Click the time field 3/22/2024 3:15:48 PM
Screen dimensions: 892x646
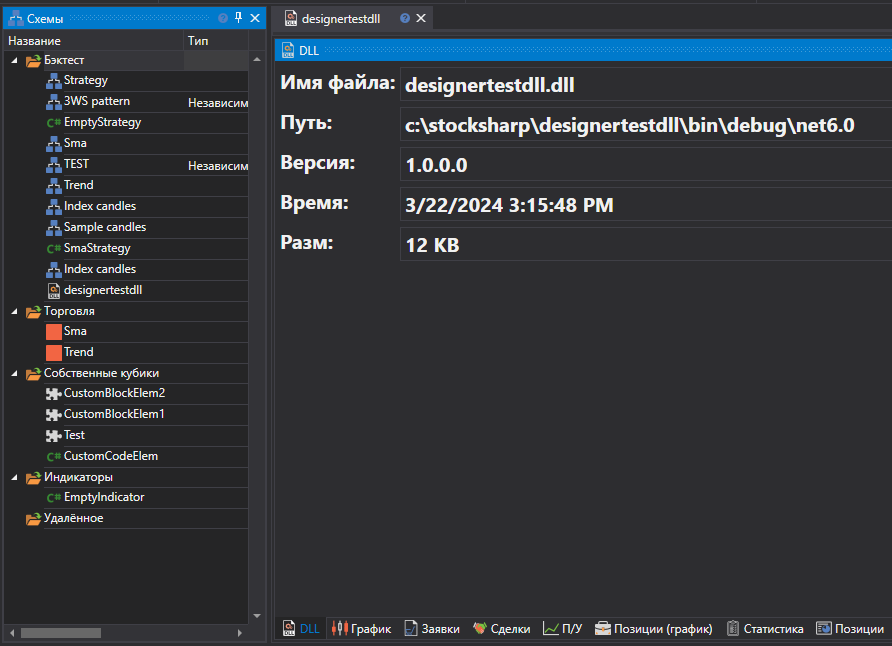[646, 205]
